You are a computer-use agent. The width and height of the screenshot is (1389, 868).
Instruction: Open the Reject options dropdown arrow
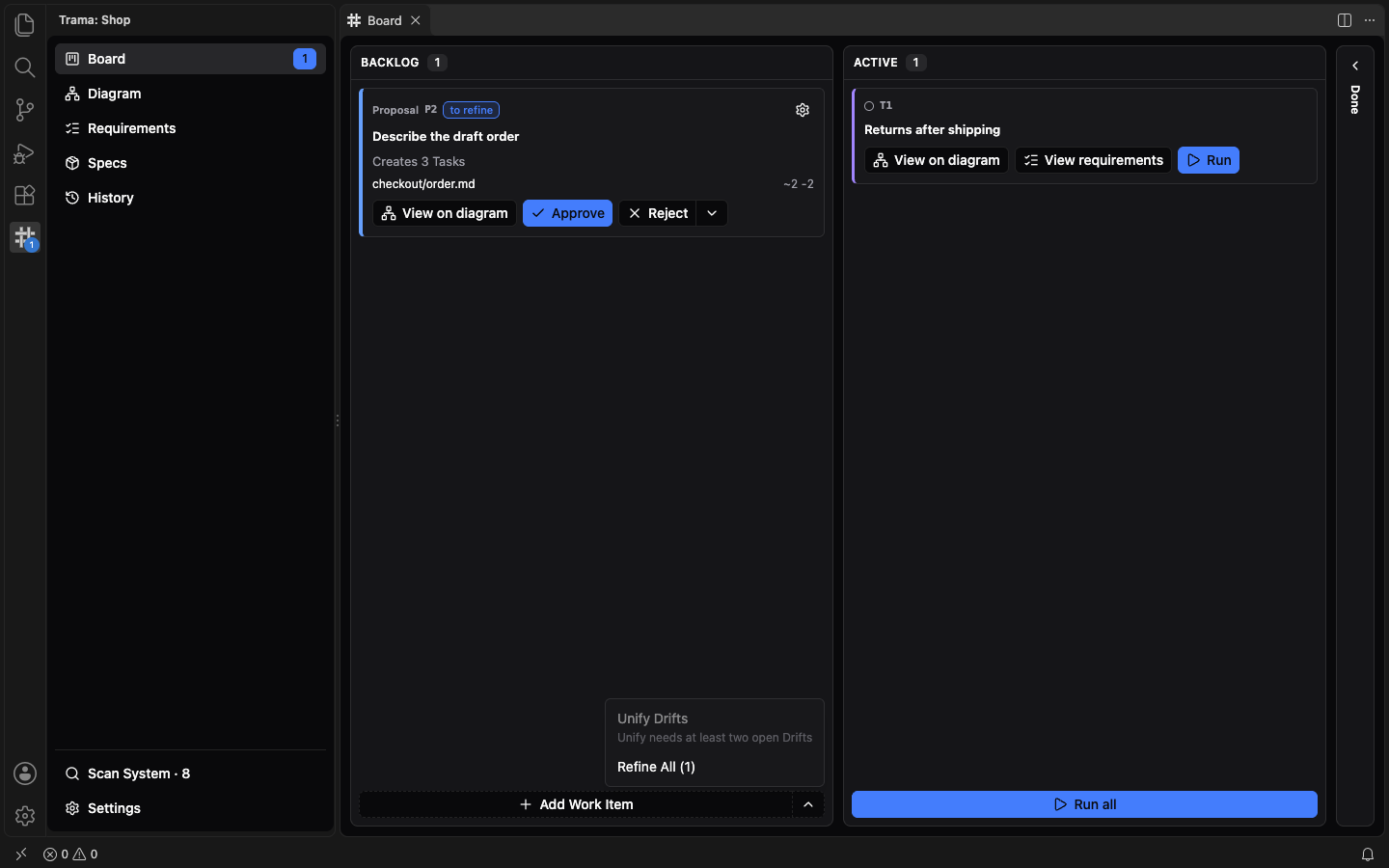[x=712, y=213]
